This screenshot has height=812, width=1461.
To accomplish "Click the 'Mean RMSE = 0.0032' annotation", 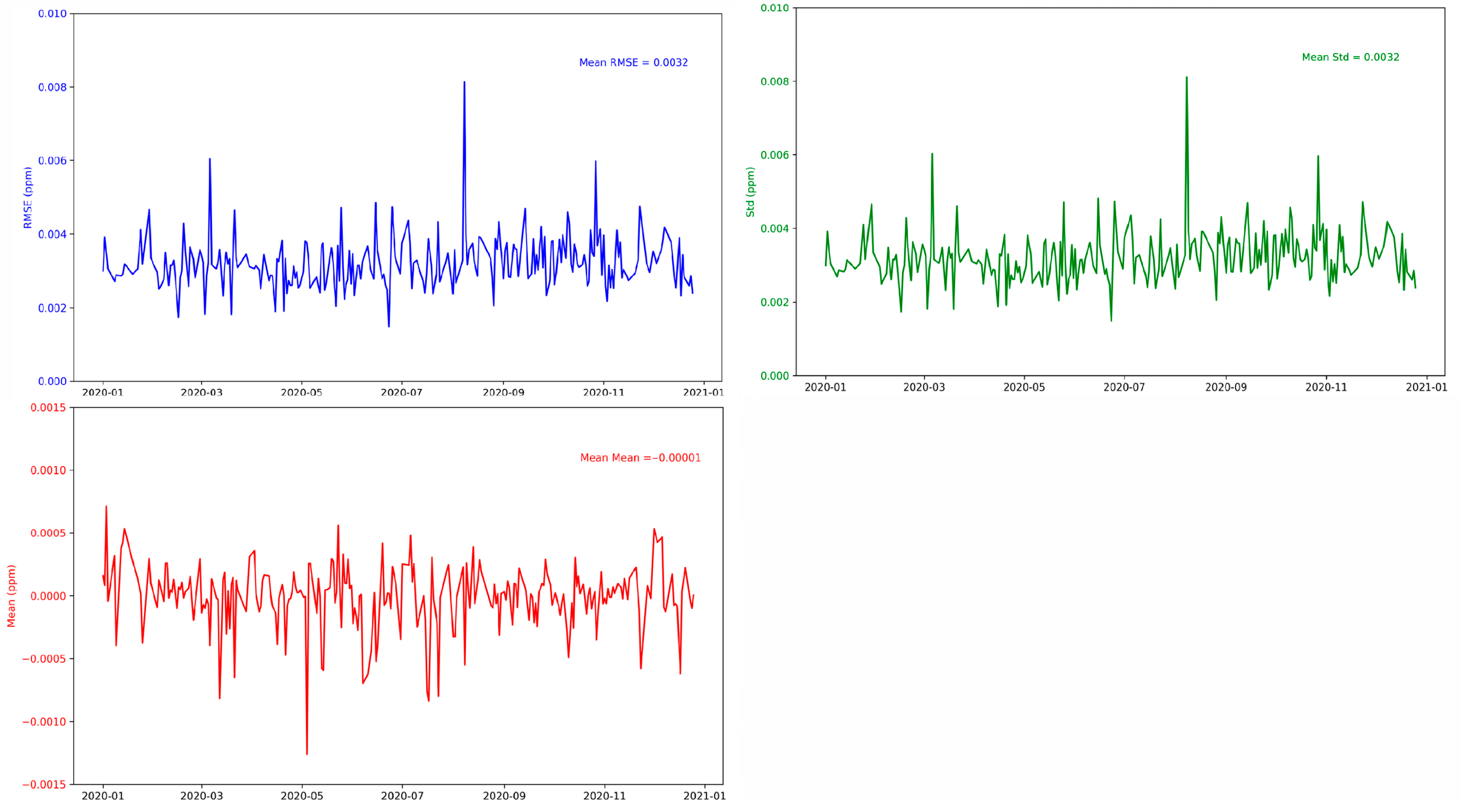I will tap(633, 63).
